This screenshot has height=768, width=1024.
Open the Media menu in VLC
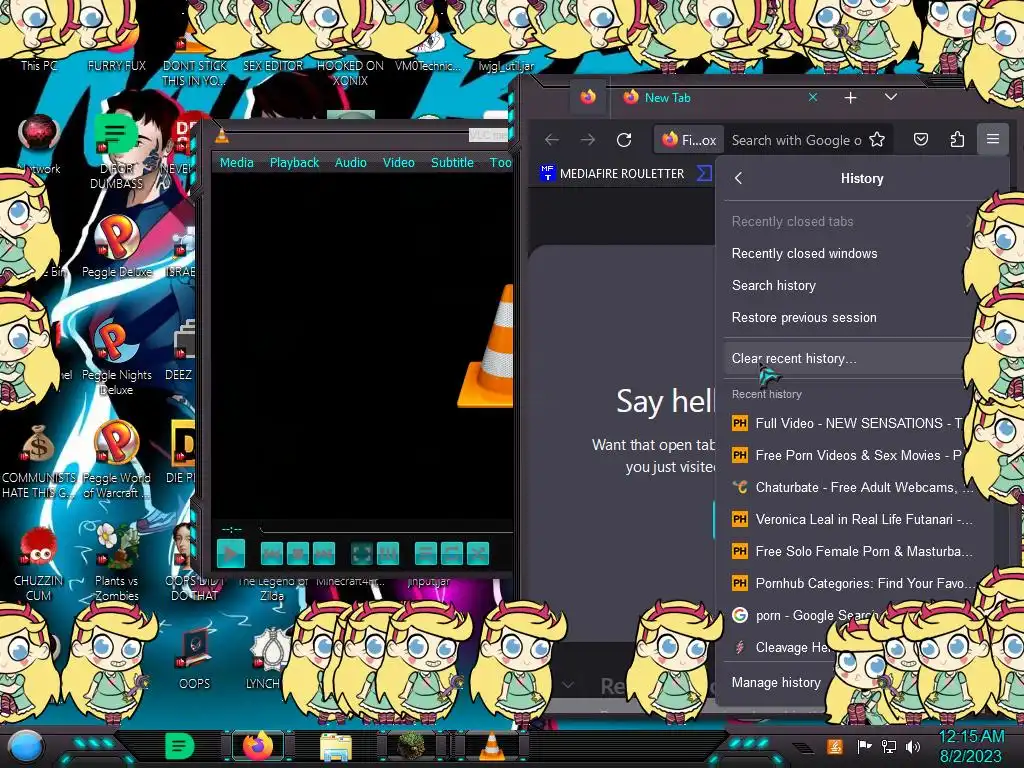(236, 163)
